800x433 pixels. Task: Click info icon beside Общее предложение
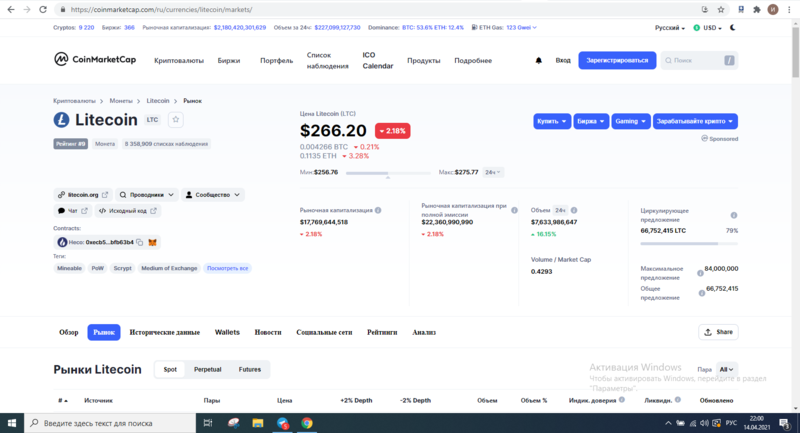[x=702, y=293]
